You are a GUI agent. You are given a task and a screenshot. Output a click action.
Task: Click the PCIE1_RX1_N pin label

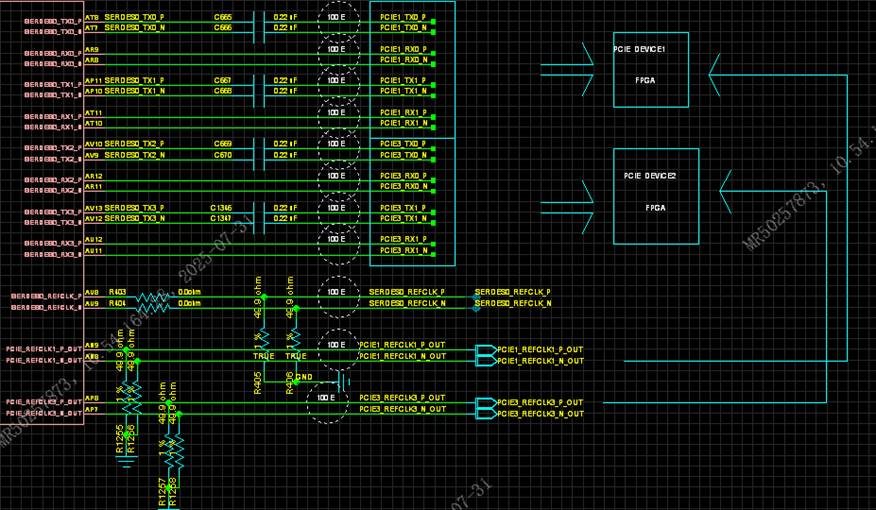pos(403,123)
